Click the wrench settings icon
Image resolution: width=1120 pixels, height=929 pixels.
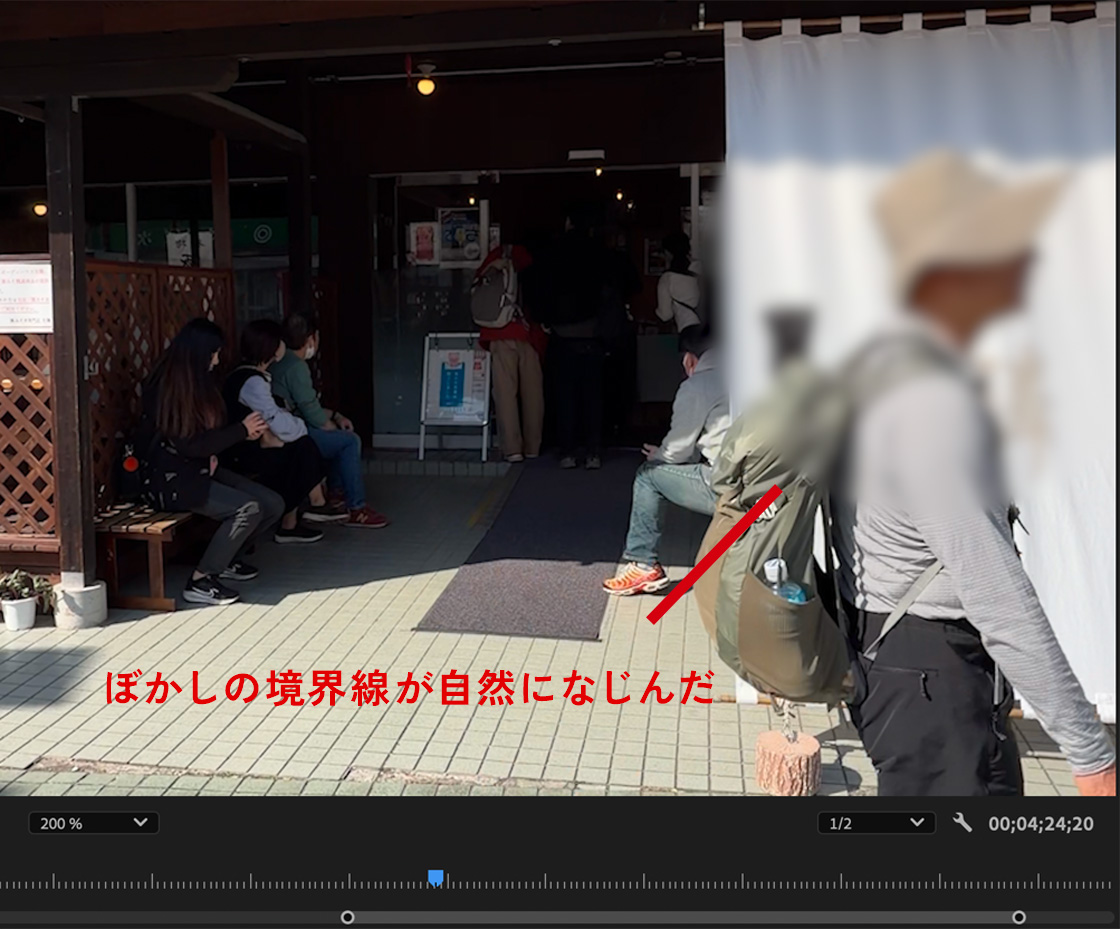pos(962,823)
